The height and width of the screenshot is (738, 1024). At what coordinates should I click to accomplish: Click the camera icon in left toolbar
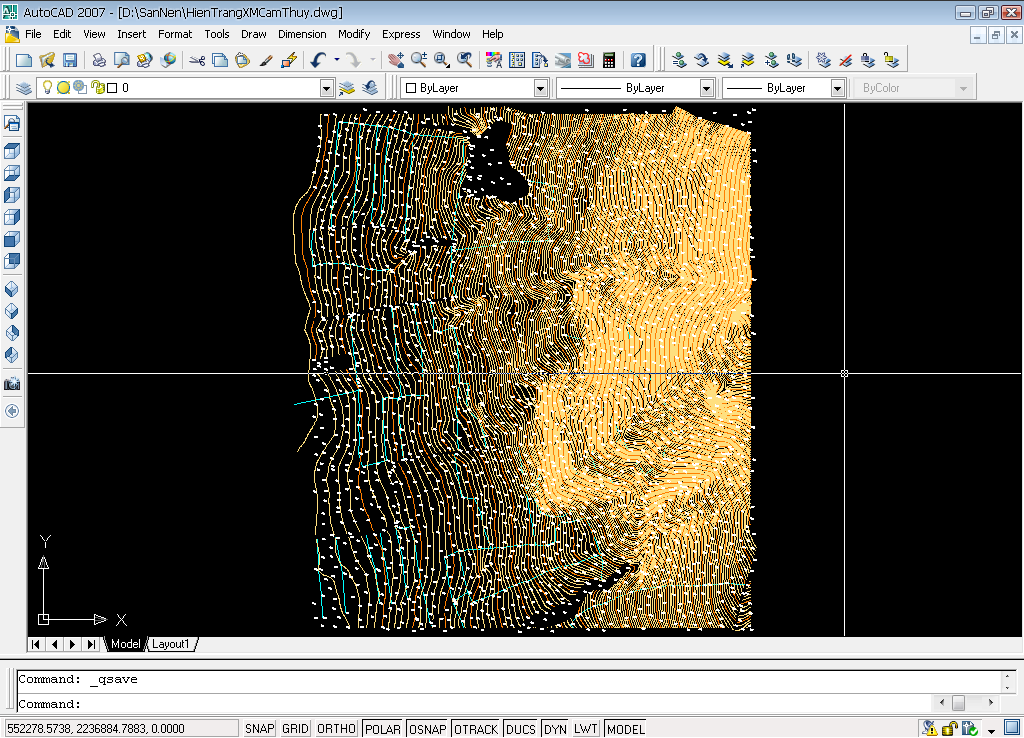tap(12, 384)
